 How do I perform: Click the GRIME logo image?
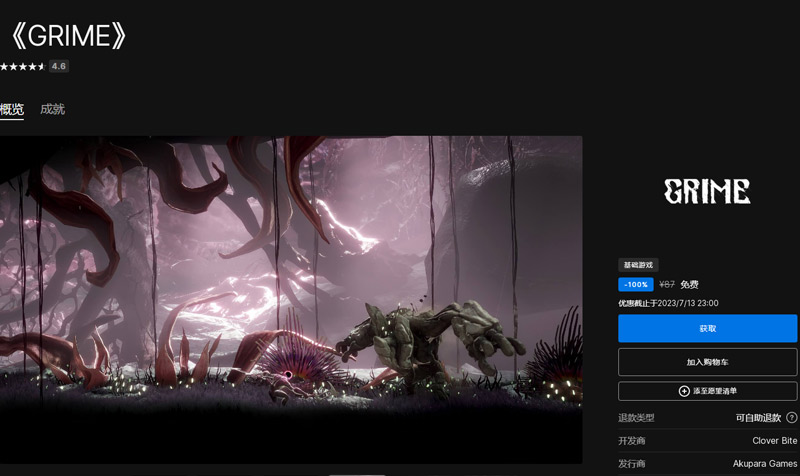(x=707, y=191)
